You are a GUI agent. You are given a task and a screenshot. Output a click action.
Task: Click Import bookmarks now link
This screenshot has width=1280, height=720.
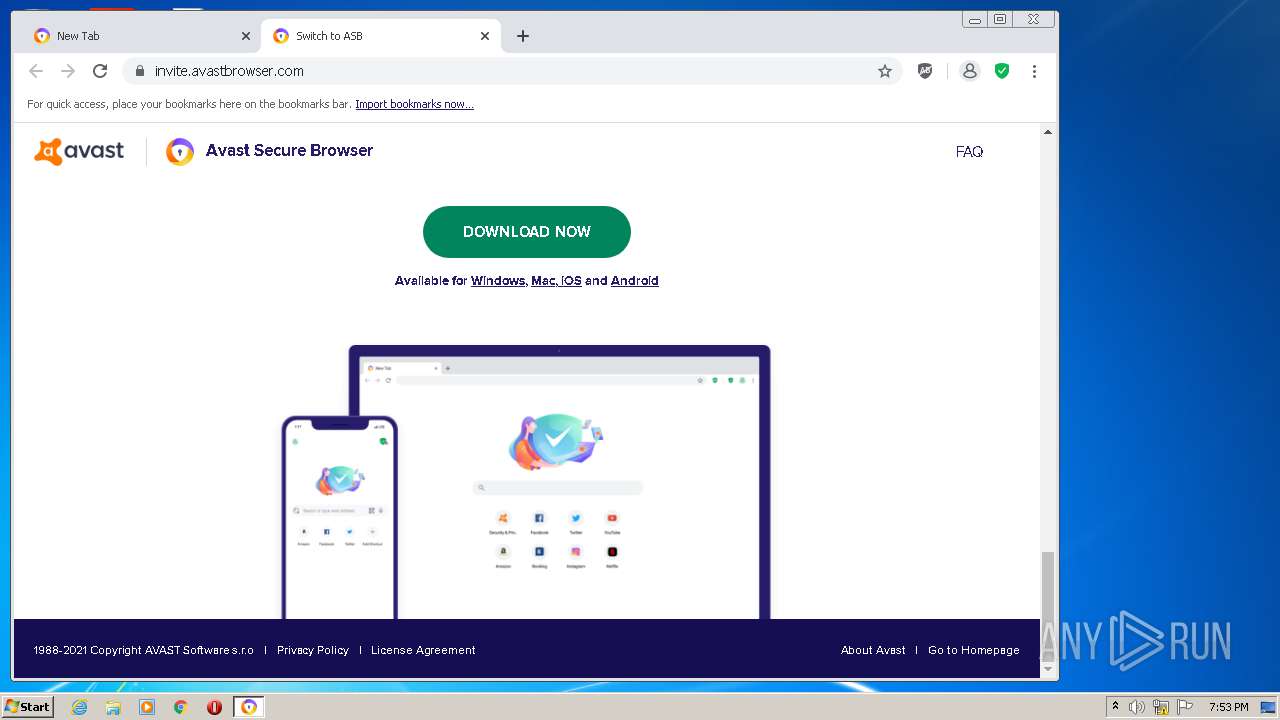[x=414, y=104]
